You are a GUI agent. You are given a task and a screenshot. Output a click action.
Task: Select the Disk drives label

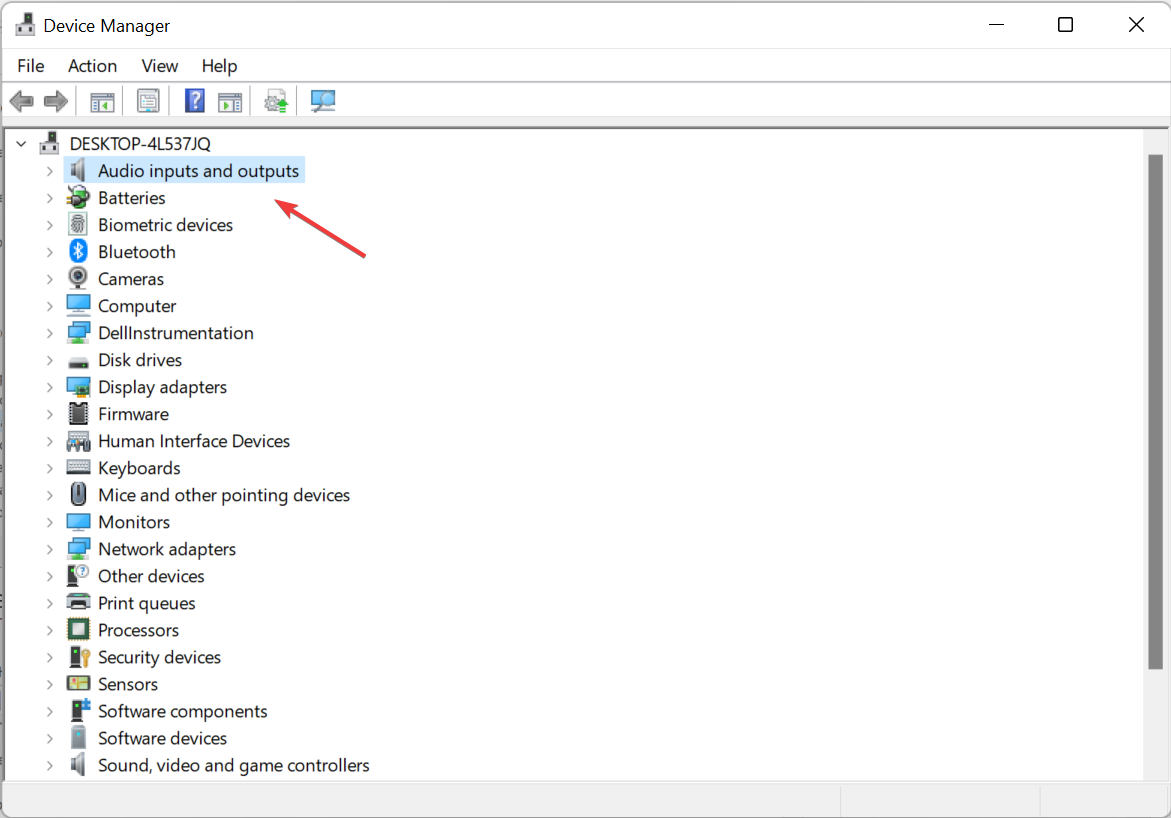click(x=140, y=360)
